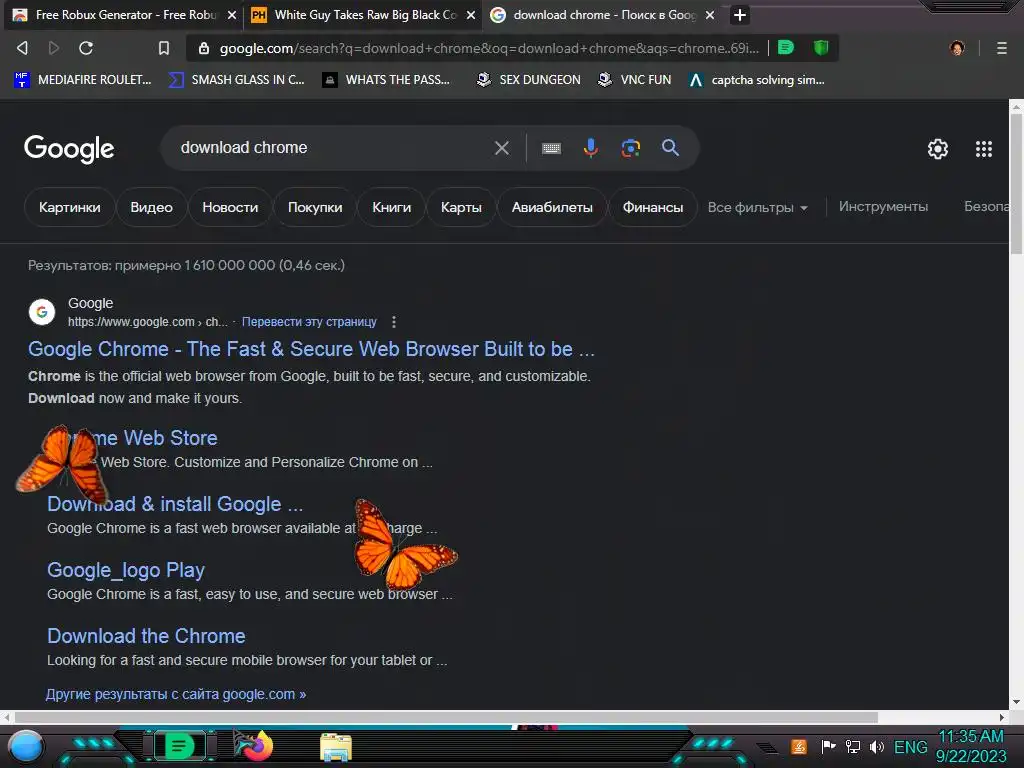Open a new tab with the plus button
The width and height of the screenshot is (1024, 768).
click(x=739, y=15)
